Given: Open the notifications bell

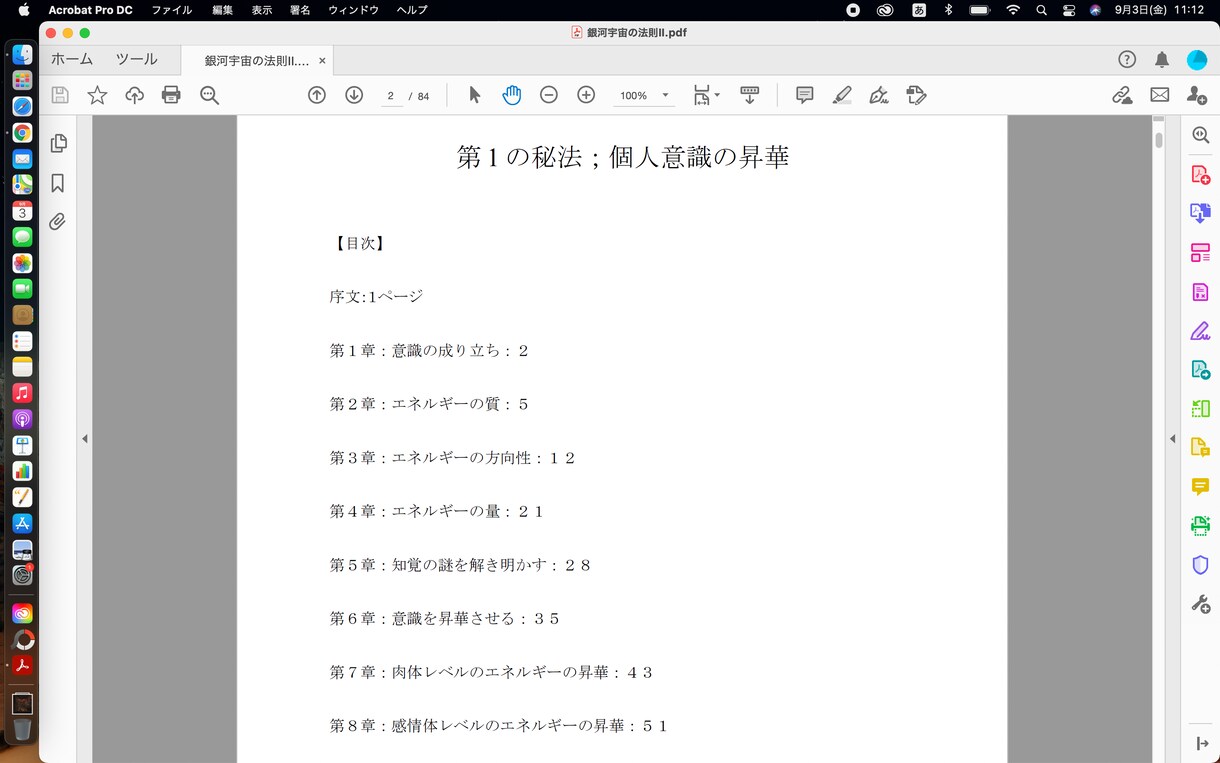Looking at the screenshot, I should pos(1162,60).
